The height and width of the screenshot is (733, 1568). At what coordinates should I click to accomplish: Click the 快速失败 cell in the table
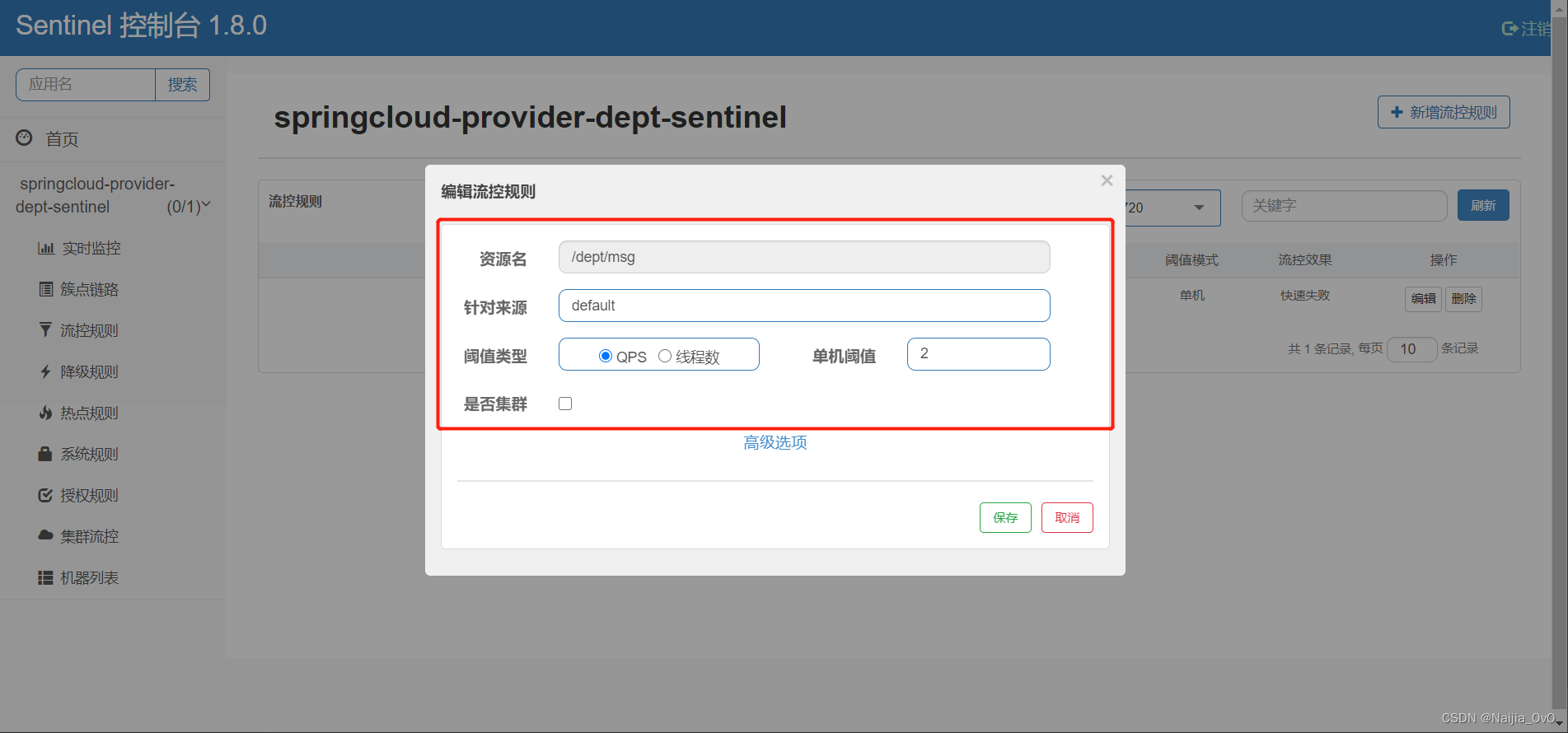1305,295
